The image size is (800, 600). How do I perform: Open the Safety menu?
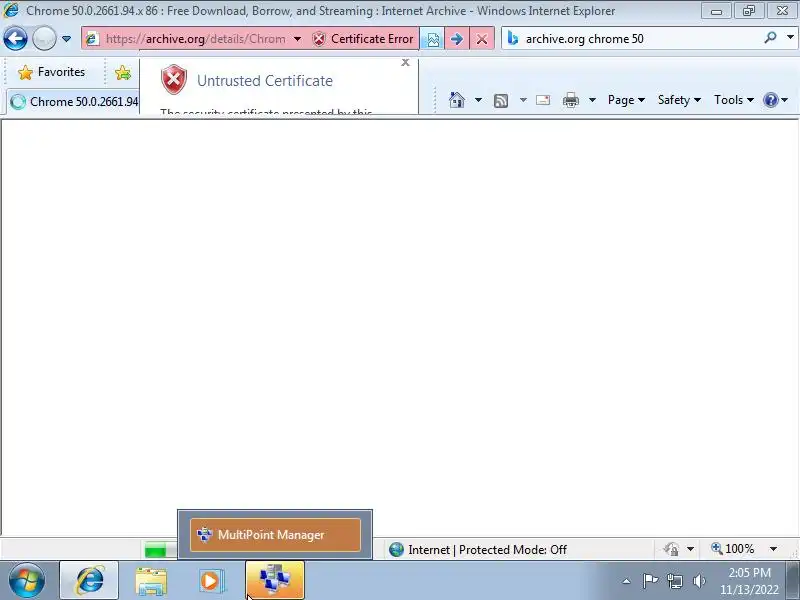pos(679,100)
